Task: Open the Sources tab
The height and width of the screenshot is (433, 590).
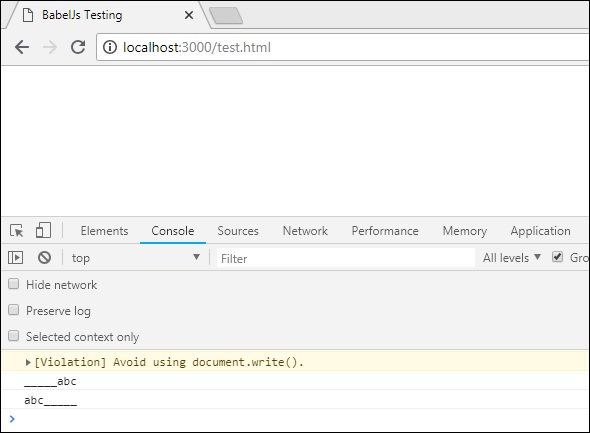Action: coord(238,231)
